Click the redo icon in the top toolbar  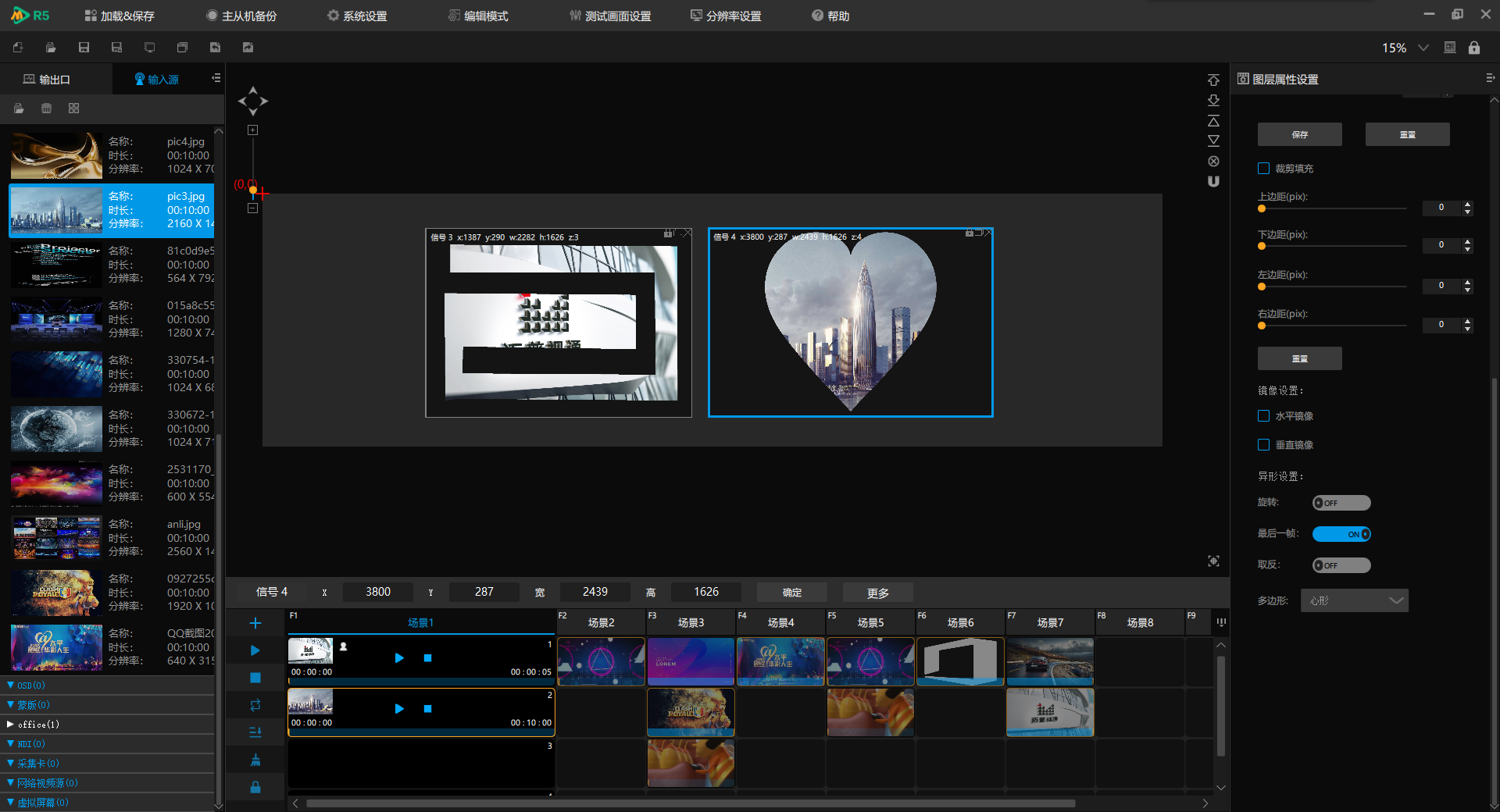248,48
